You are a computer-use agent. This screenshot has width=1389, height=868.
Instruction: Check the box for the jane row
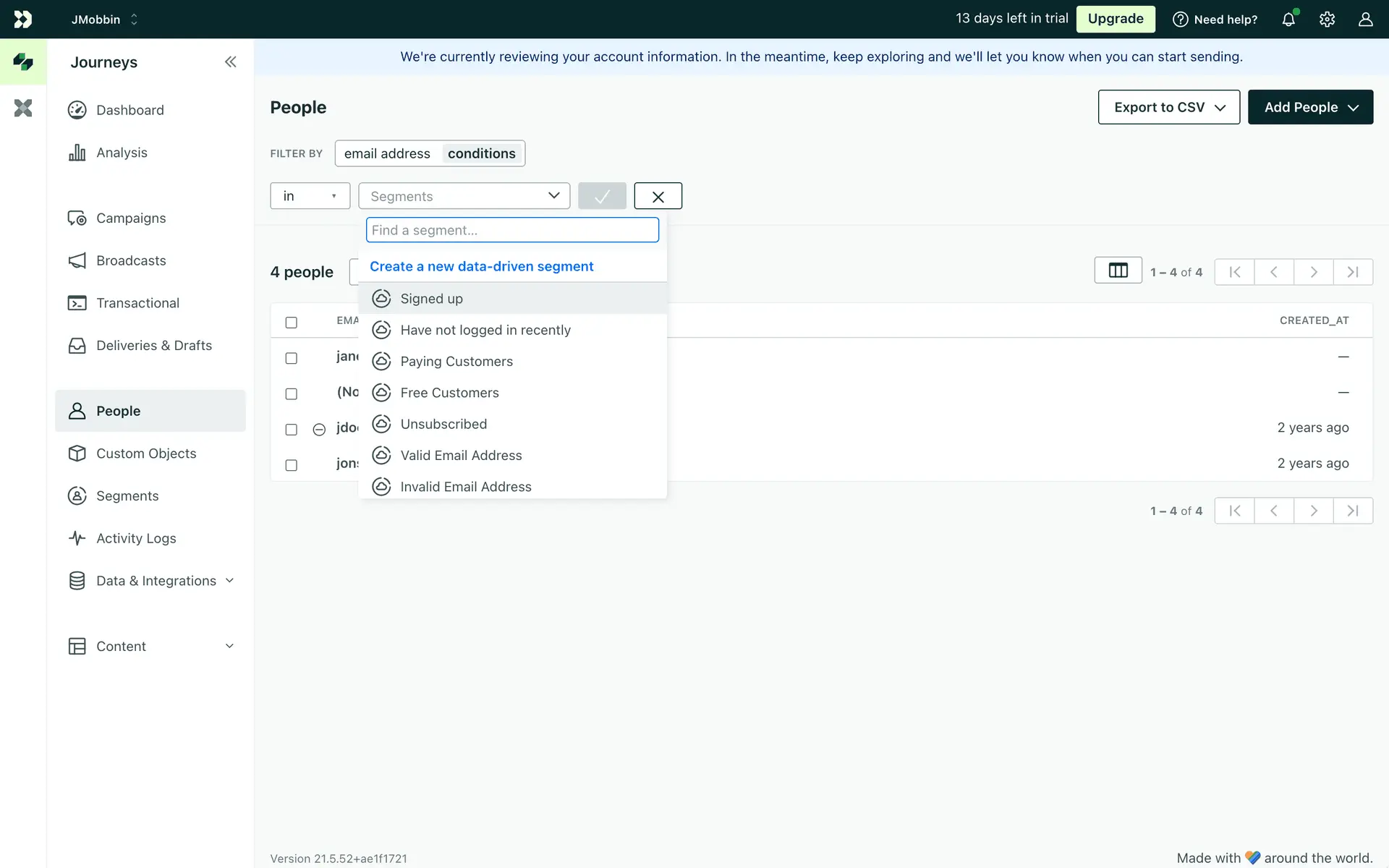click(291, 358)
